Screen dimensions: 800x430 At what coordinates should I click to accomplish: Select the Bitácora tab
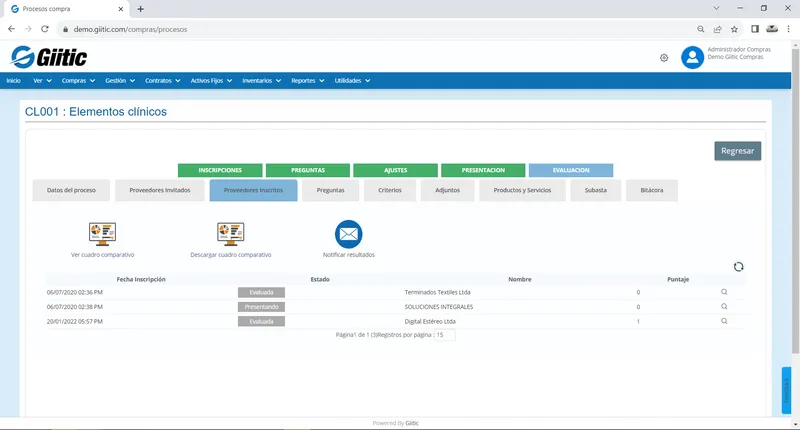coord(652,190)
